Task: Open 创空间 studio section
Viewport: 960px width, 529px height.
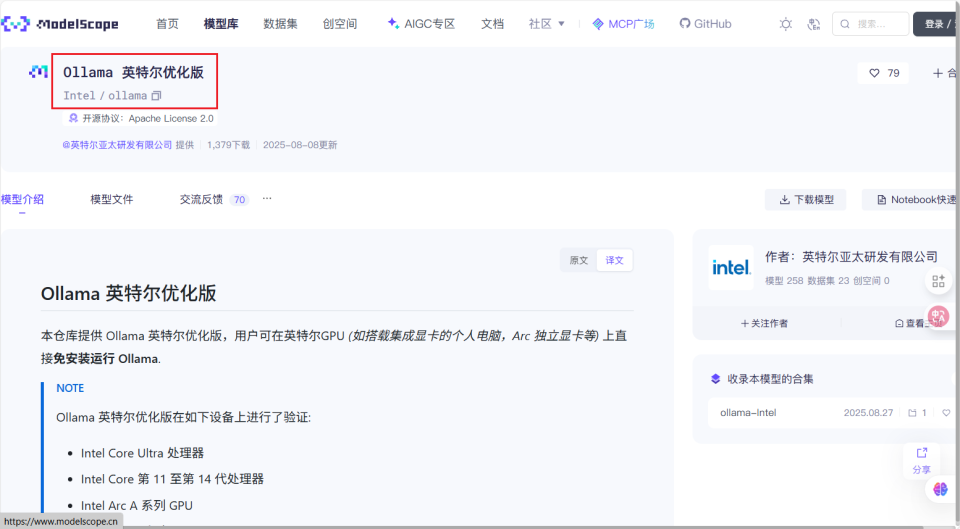Action: [x=340, y=24]
